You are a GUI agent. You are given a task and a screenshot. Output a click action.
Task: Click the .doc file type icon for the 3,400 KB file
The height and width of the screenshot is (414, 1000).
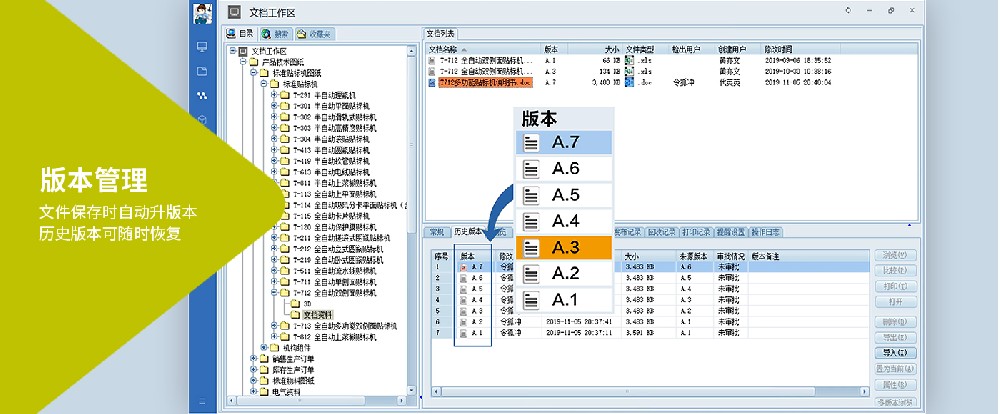click(x=629, y=82)
